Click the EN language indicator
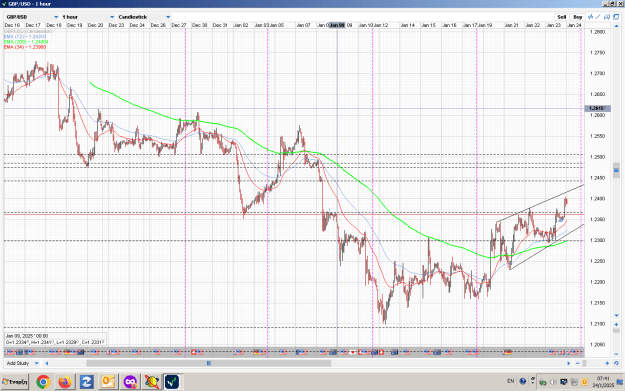 click(x=511, y=381)
